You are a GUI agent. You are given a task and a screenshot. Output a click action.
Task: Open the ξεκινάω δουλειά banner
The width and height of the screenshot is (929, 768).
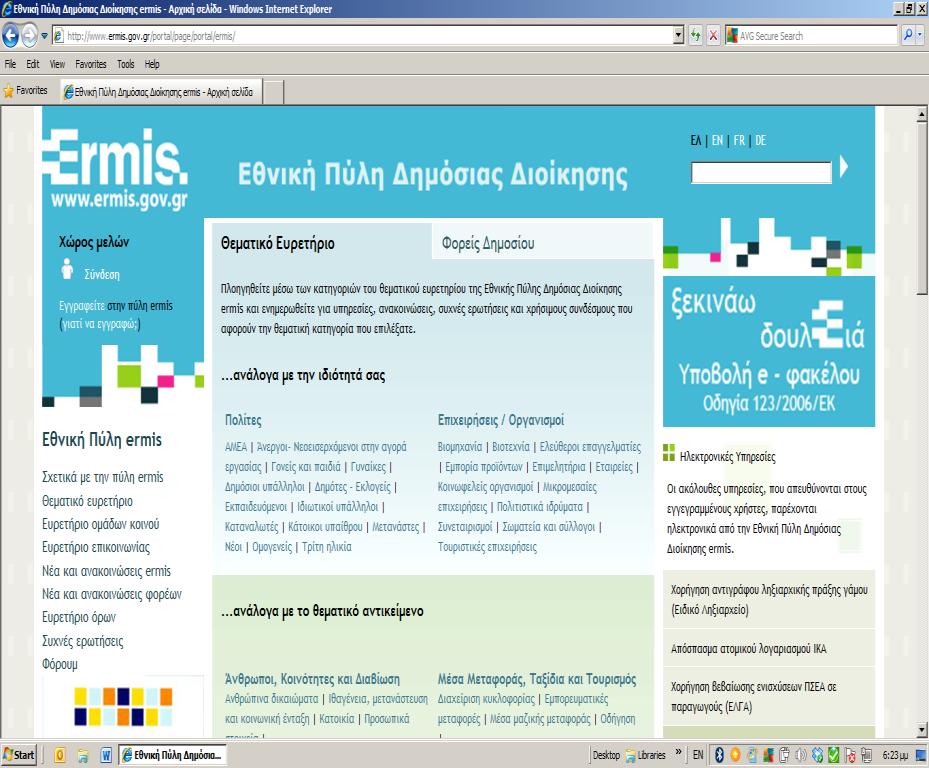click(768, 351)
